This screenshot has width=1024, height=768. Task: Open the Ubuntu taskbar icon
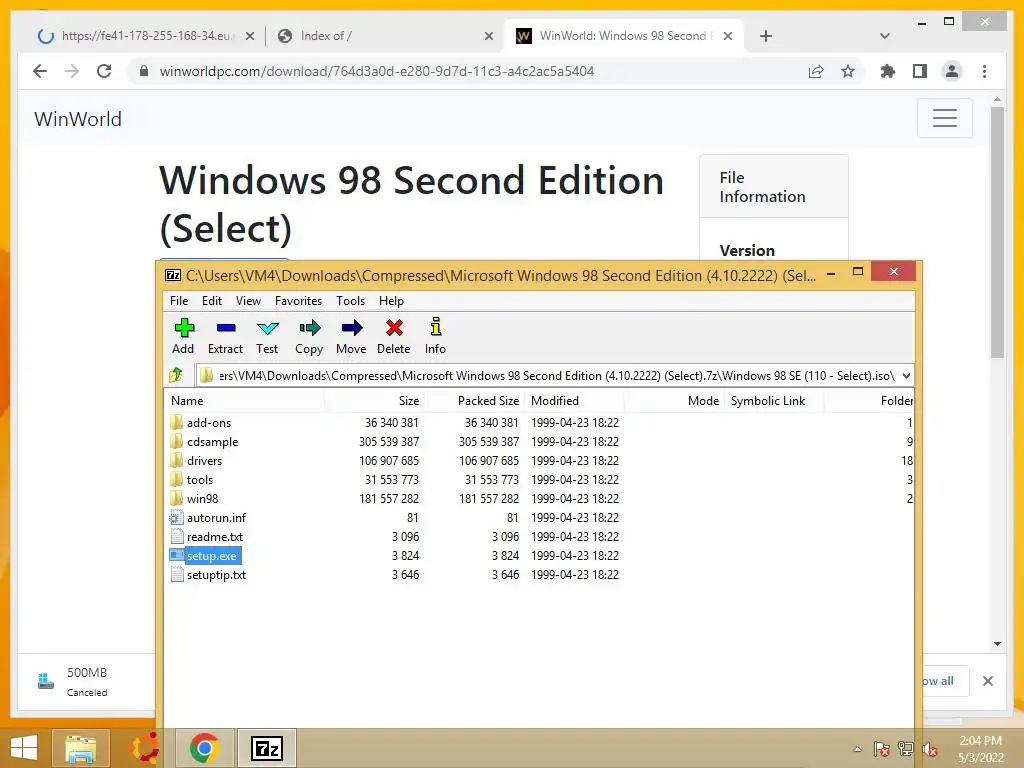(144, 748)
